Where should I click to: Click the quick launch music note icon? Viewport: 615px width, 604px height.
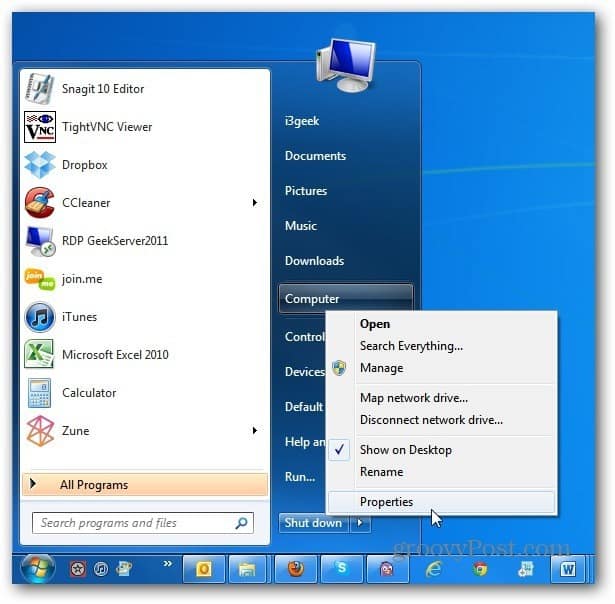click(x=101, y=568)
